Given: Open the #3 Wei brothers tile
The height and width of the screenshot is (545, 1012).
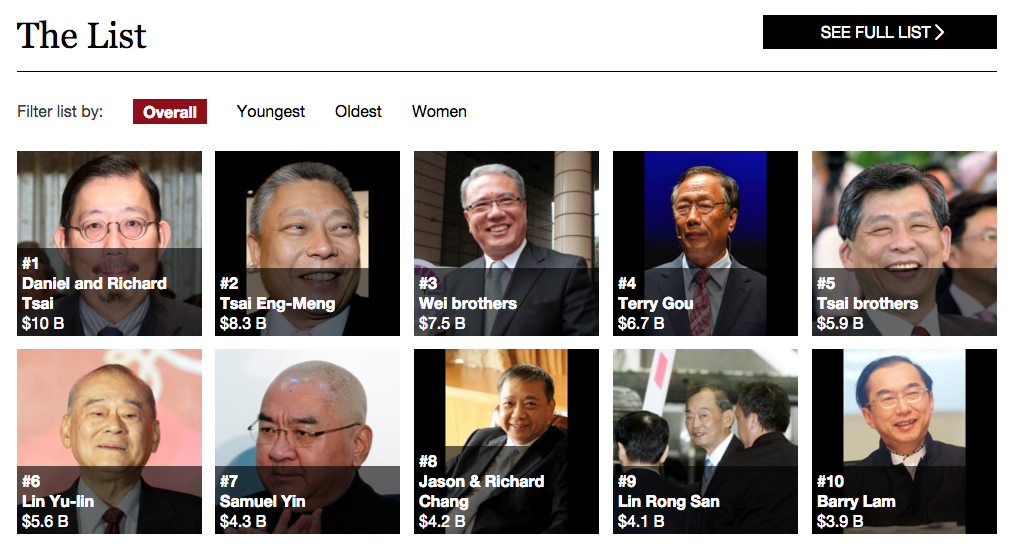Looking at the screenshot, I should pyautogui.click(x=506, y=243).
